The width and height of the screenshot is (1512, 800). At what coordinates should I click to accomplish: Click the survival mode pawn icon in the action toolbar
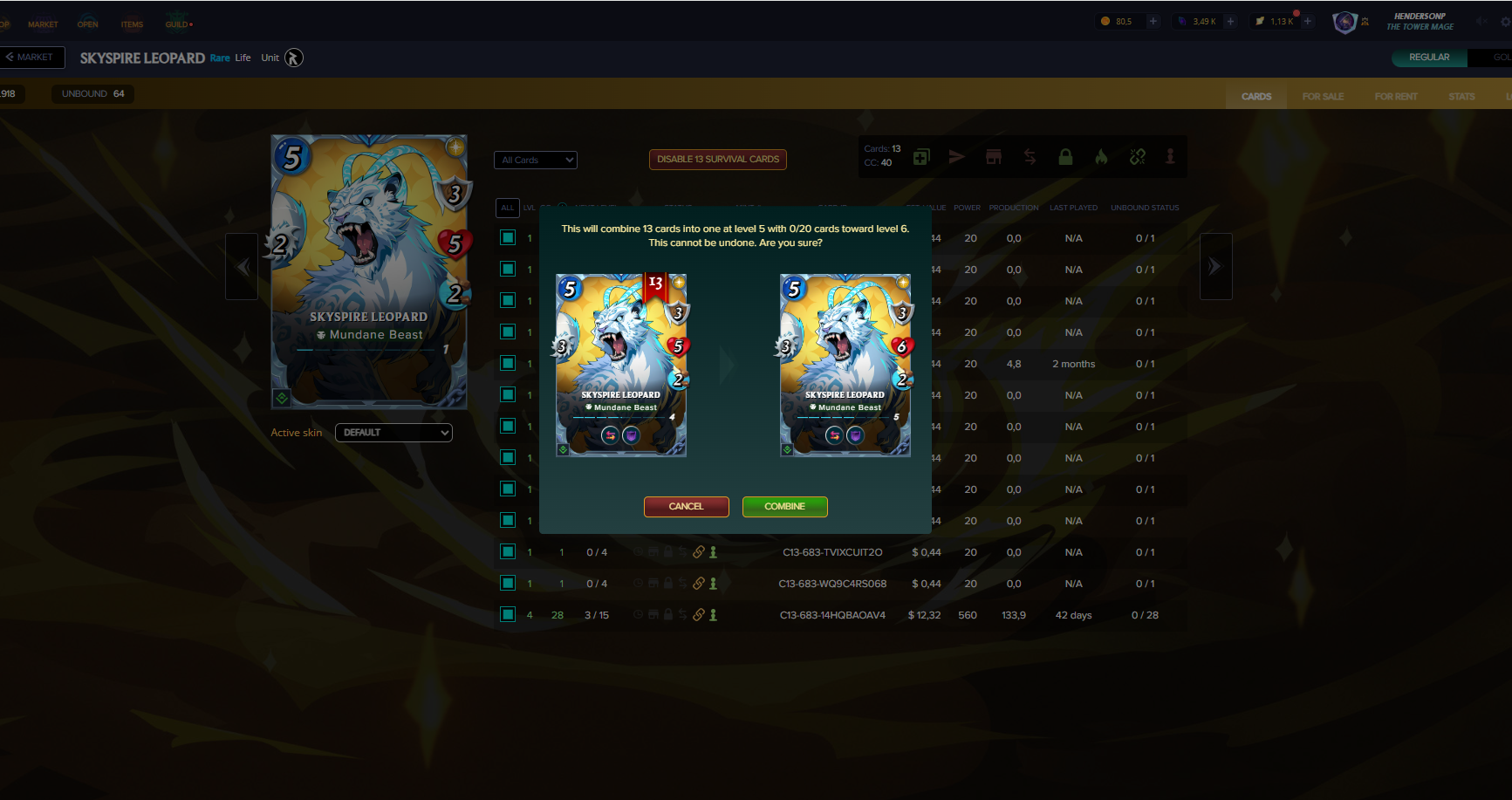click(1171, 157)
